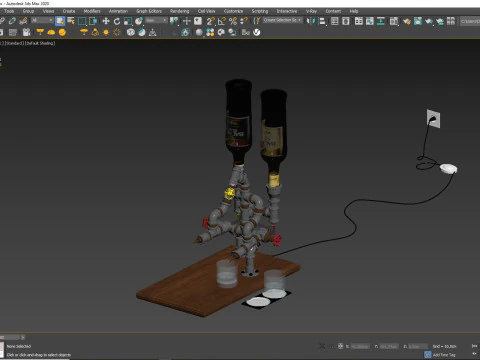This screenshot has width=480, height=360.
Task: Open the Create menu
Action: (69, 11)
